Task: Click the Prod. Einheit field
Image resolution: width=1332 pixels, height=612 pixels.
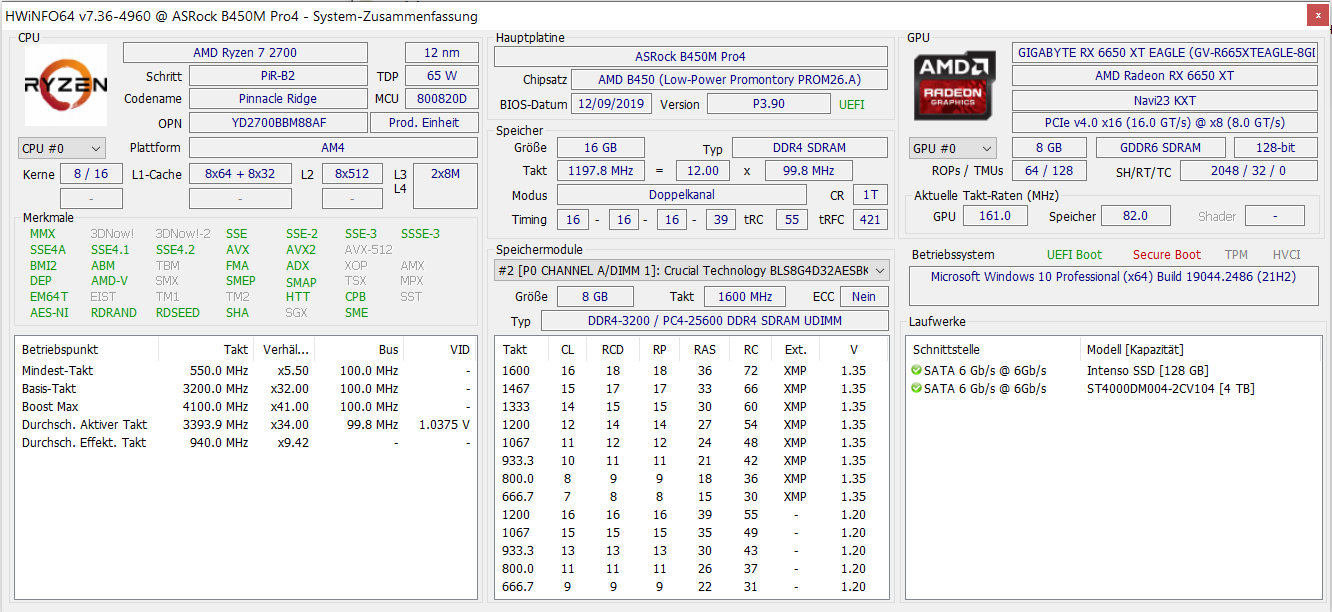Action: [424, 123]
